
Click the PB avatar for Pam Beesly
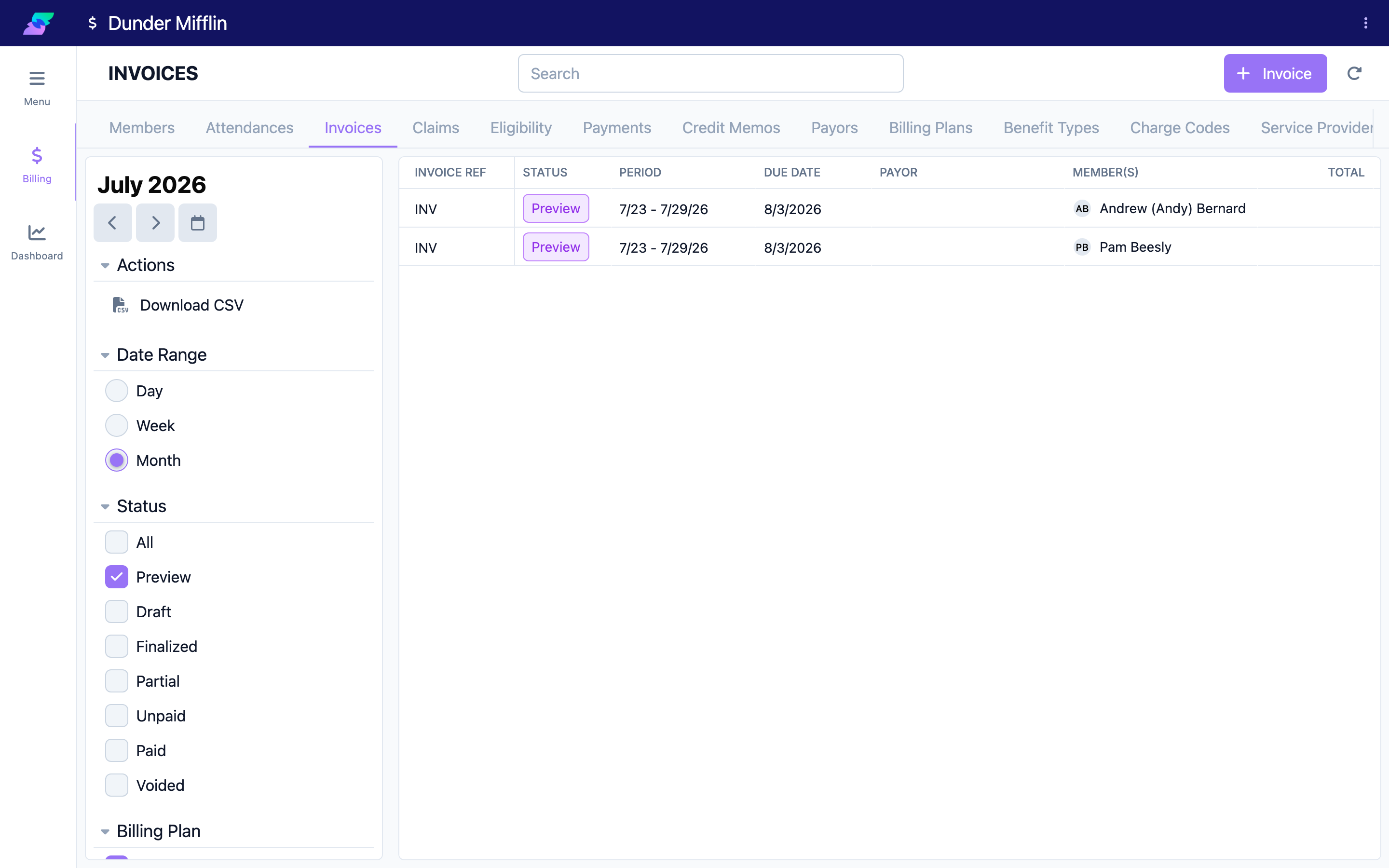[1082, 247]
